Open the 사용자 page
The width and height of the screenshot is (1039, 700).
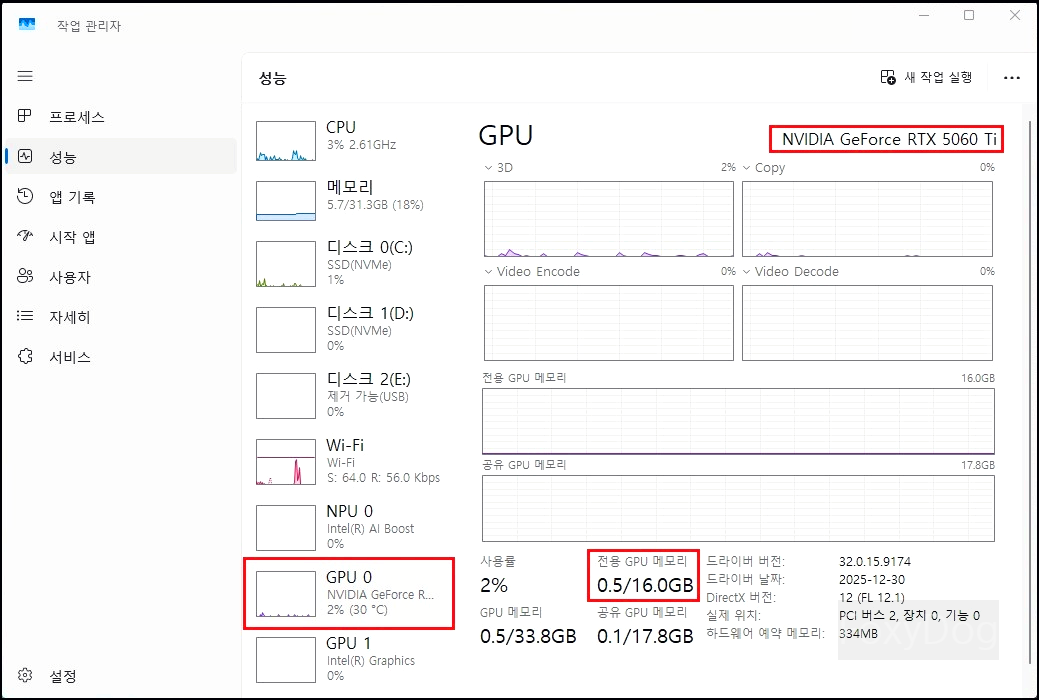pyautogui.click(x=121, y=276)
